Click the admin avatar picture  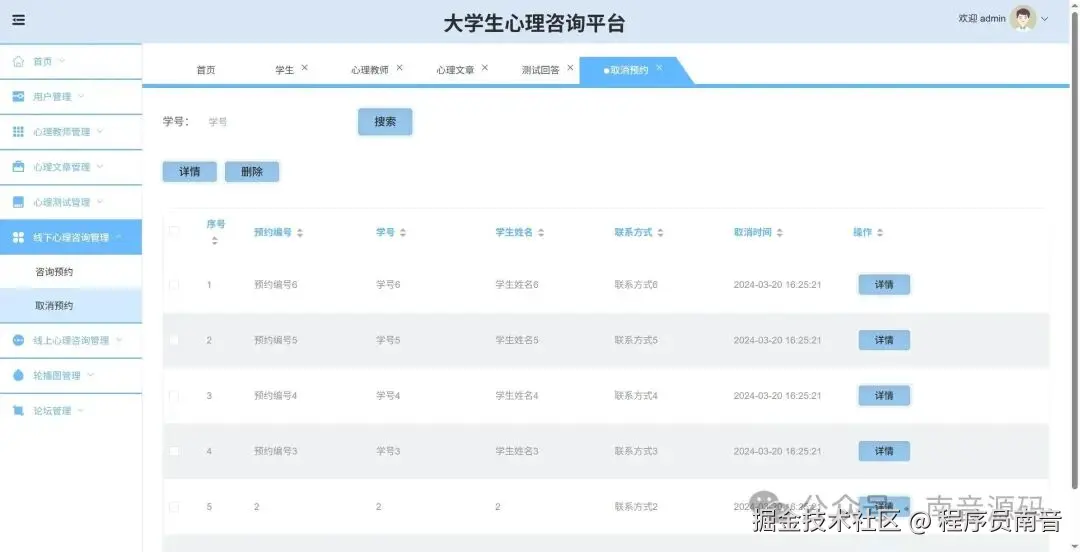point(1023,19)
